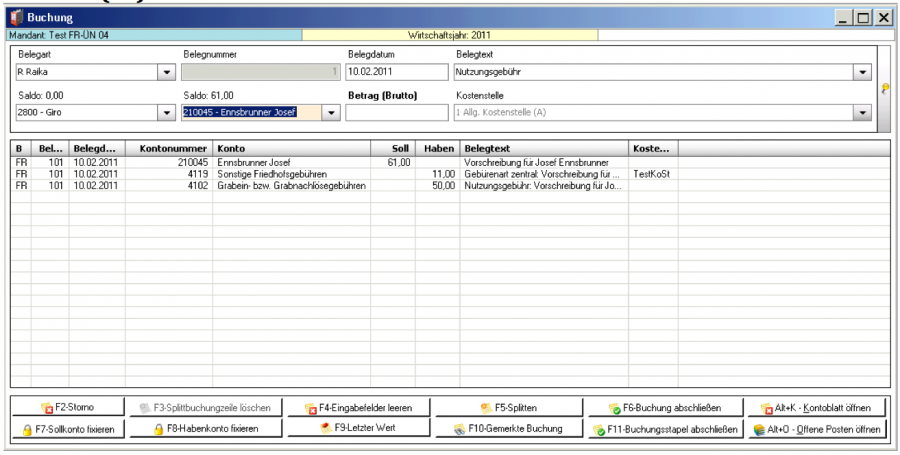The height and width of the screenshot is (455, 900).
Task: Open the 210045 Ennsbrunner Josef dropdown arrow
Action: coord(331,112)
